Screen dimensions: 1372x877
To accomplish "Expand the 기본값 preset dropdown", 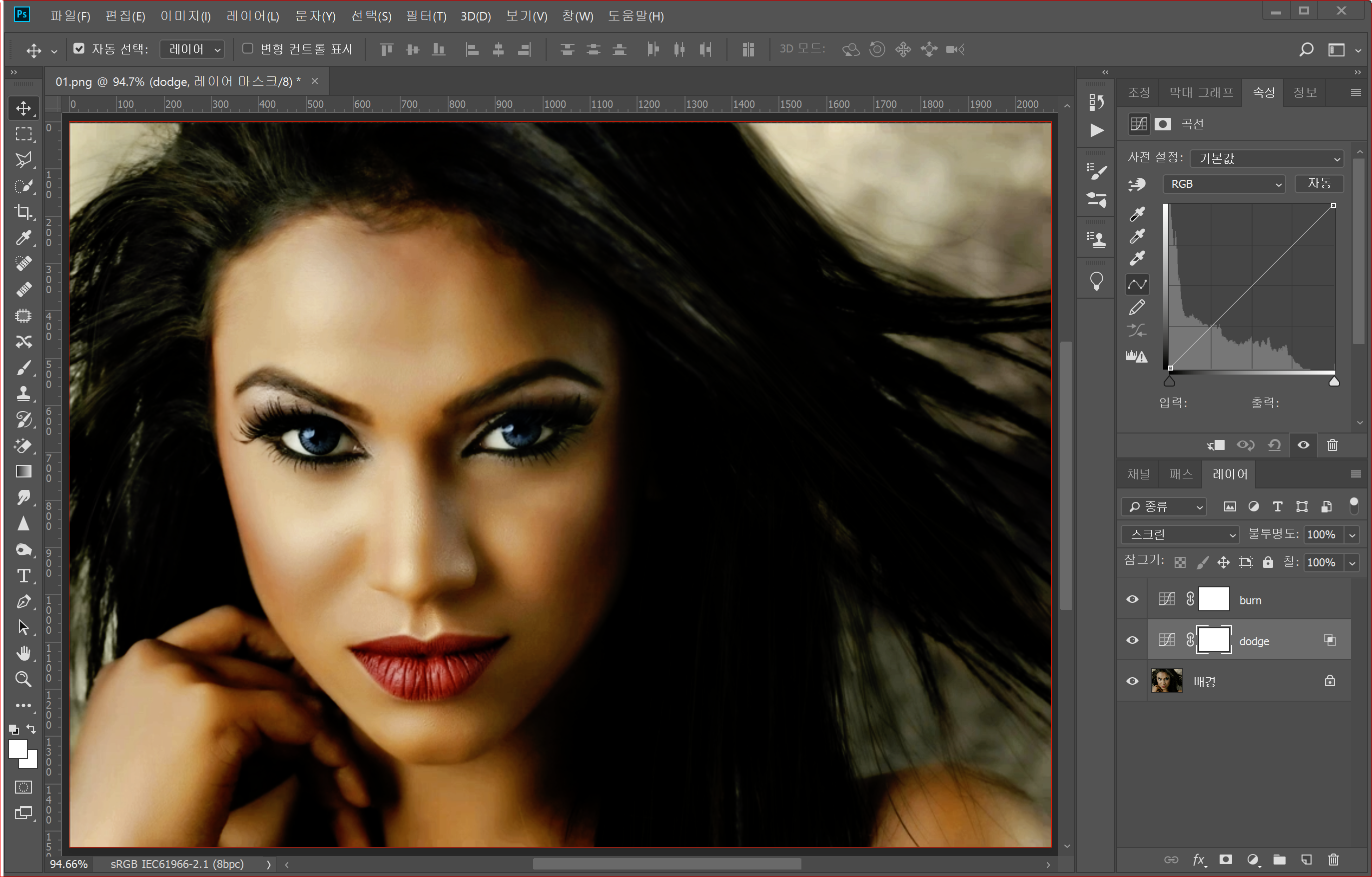I will tap(1267, 158).
